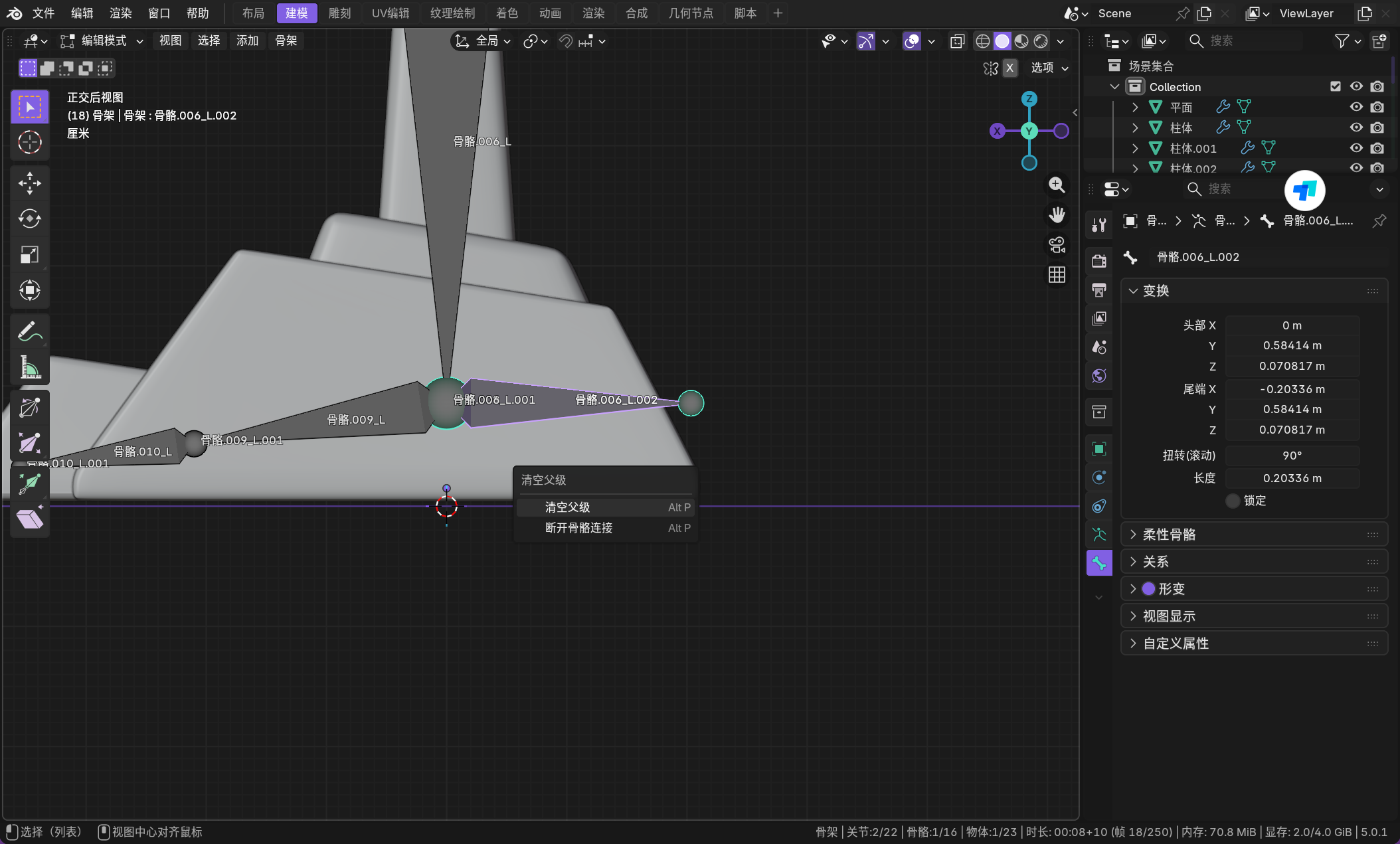The width and height of the screenshot is (1400, 844).
Task: Expand the 柱体 tree item
Action: click(1135, 127)
